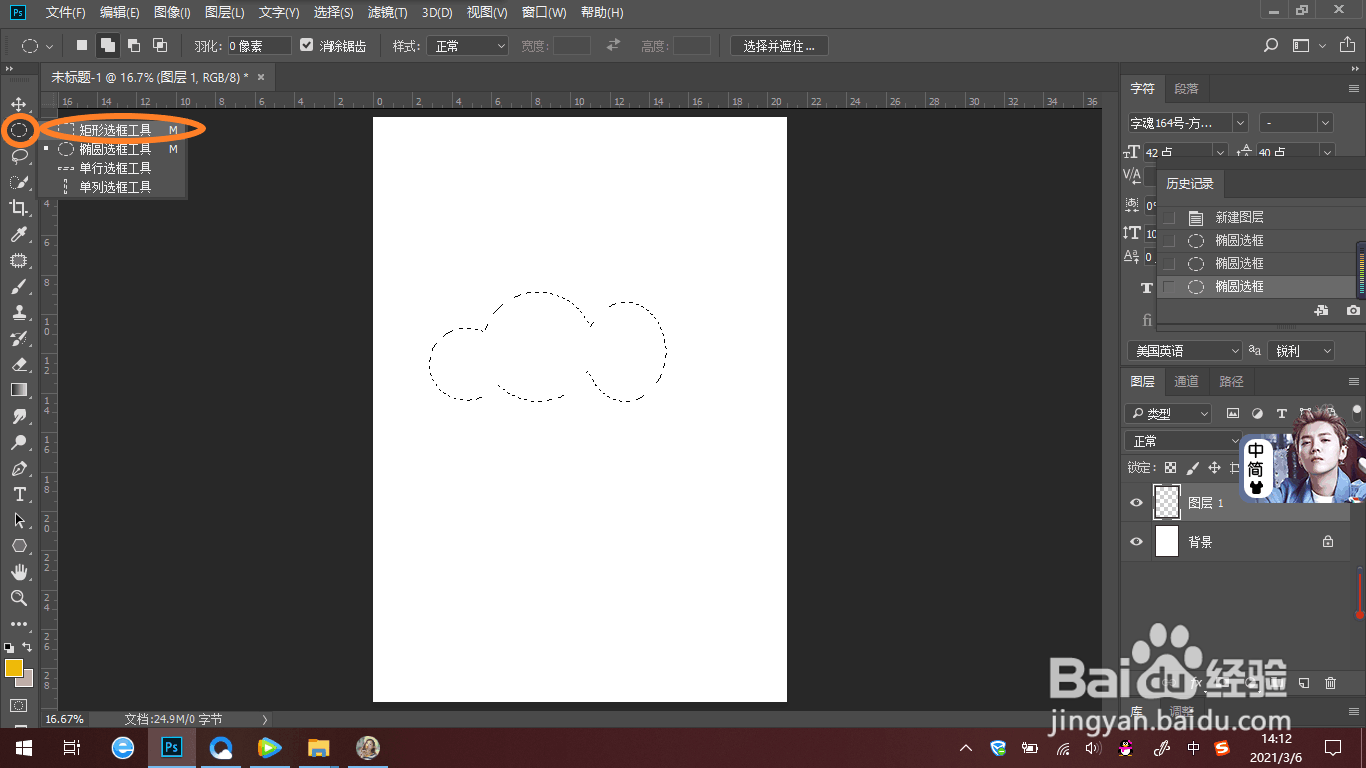Viewport: 1366px width, 768px height.
Task: Toggle lock transparent pixels
Action: 1170,467
